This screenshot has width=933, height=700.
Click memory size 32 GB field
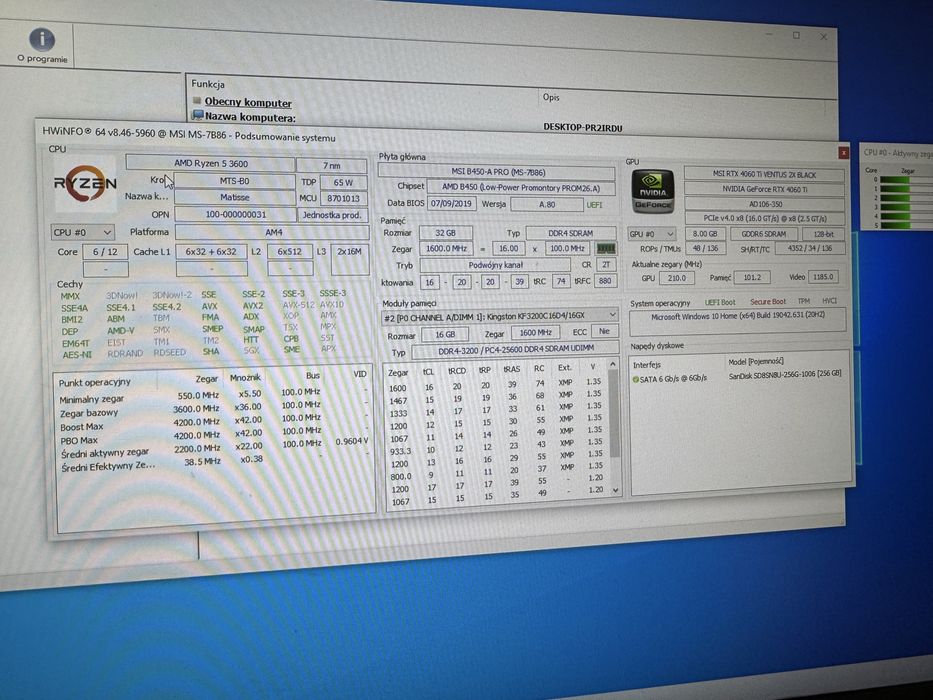(x=445, y=233)
